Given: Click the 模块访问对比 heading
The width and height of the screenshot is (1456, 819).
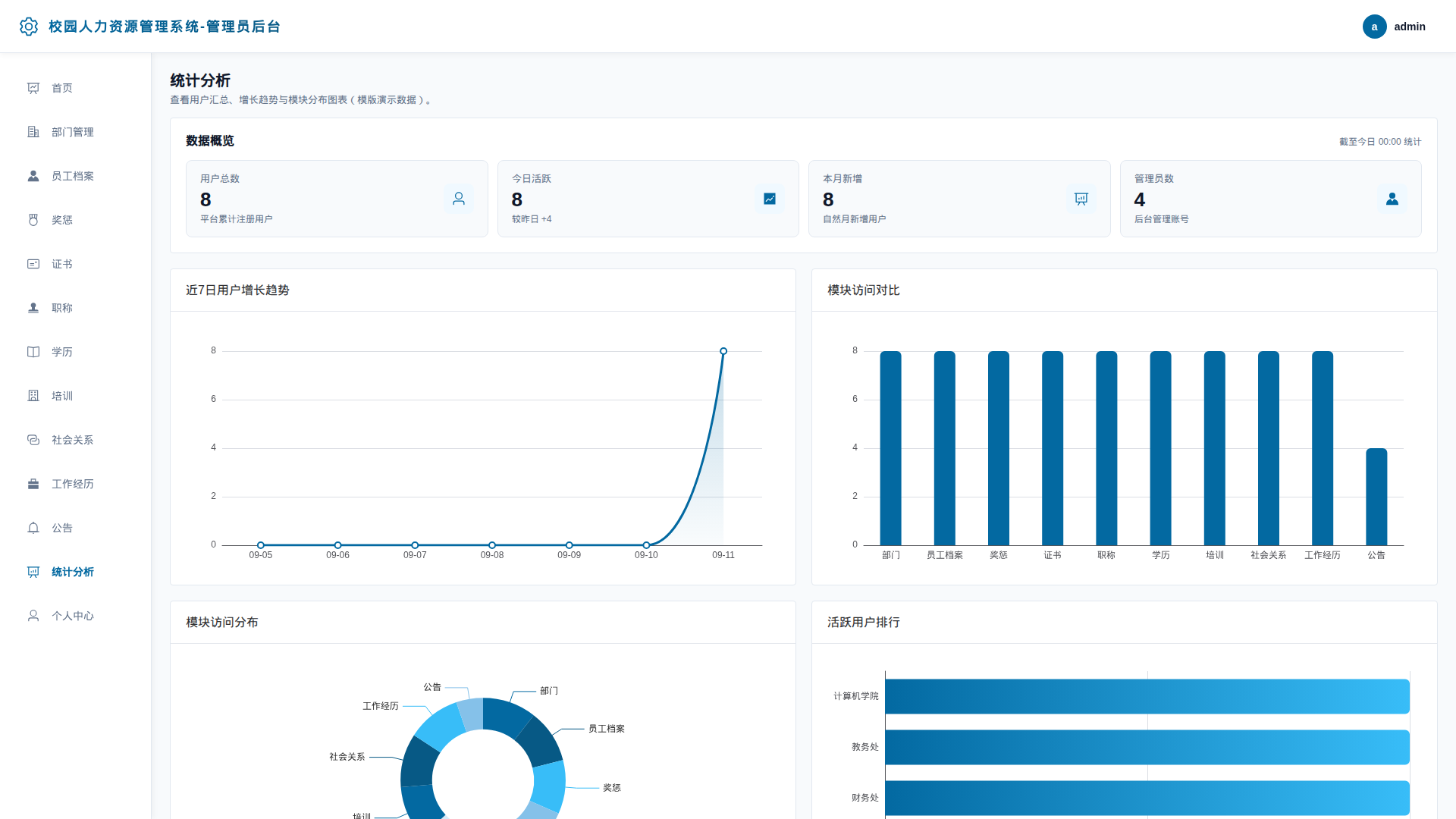Looking at the screenshot, I should (864, 290).
